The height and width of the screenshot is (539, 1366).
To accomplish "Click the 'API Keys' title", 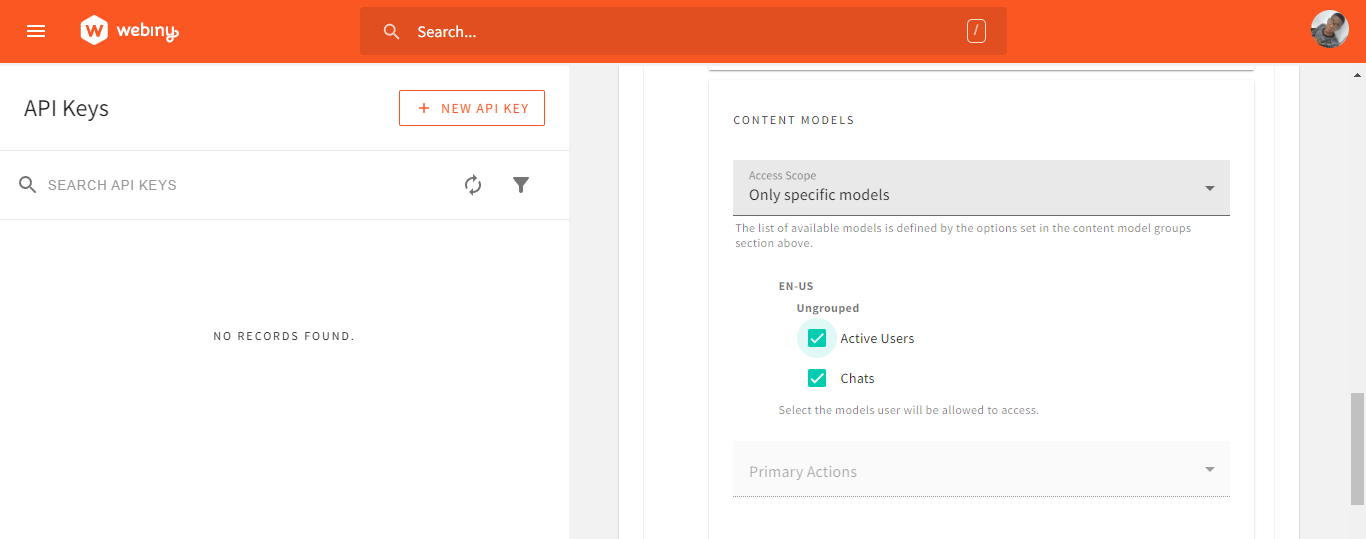I will click(66, 109).
